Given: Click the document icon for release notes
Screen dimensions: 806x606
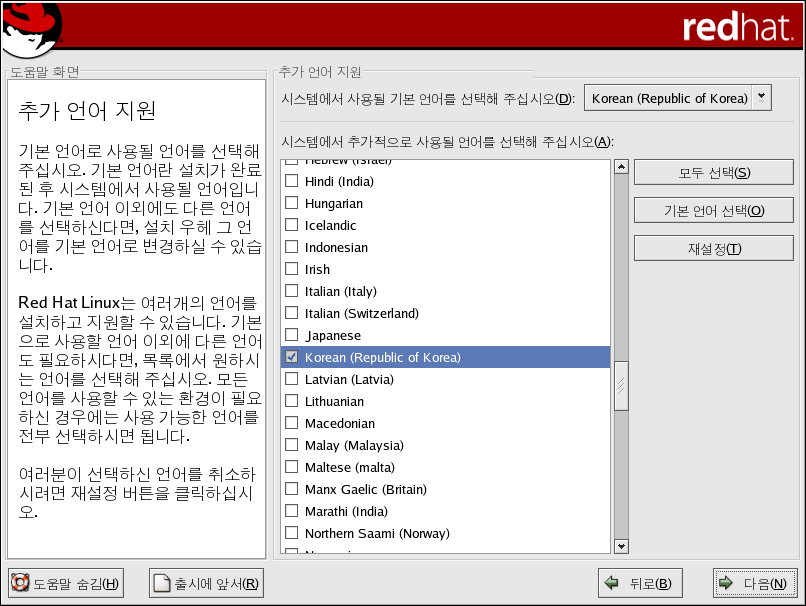Looking at the screenshot, I should [x=163, y=584].
